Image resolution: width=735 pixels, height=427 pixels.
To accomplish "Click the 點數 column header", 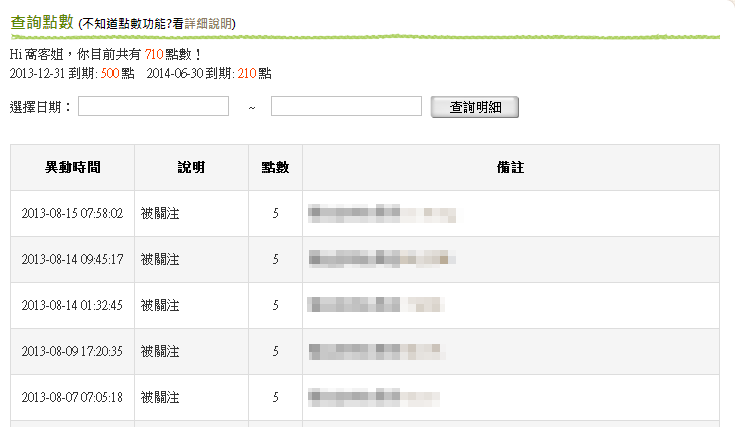I will [x=275, y=167].
